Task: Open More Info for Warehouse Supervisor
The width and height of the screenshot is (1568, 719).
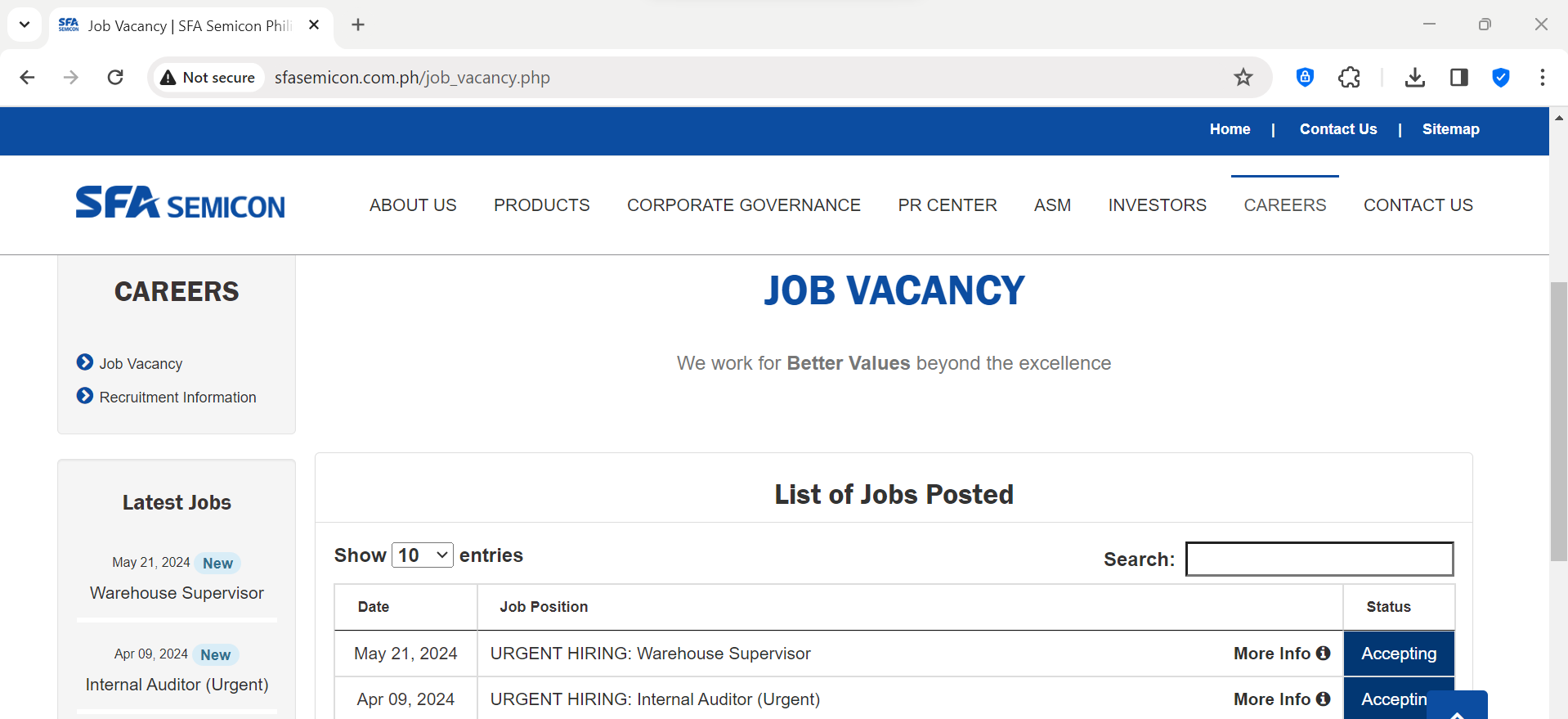Action: point(1281,654)
